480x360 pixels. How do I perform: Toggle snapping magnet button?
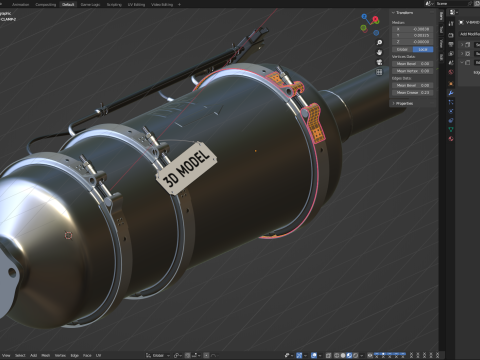click(188, 356)
